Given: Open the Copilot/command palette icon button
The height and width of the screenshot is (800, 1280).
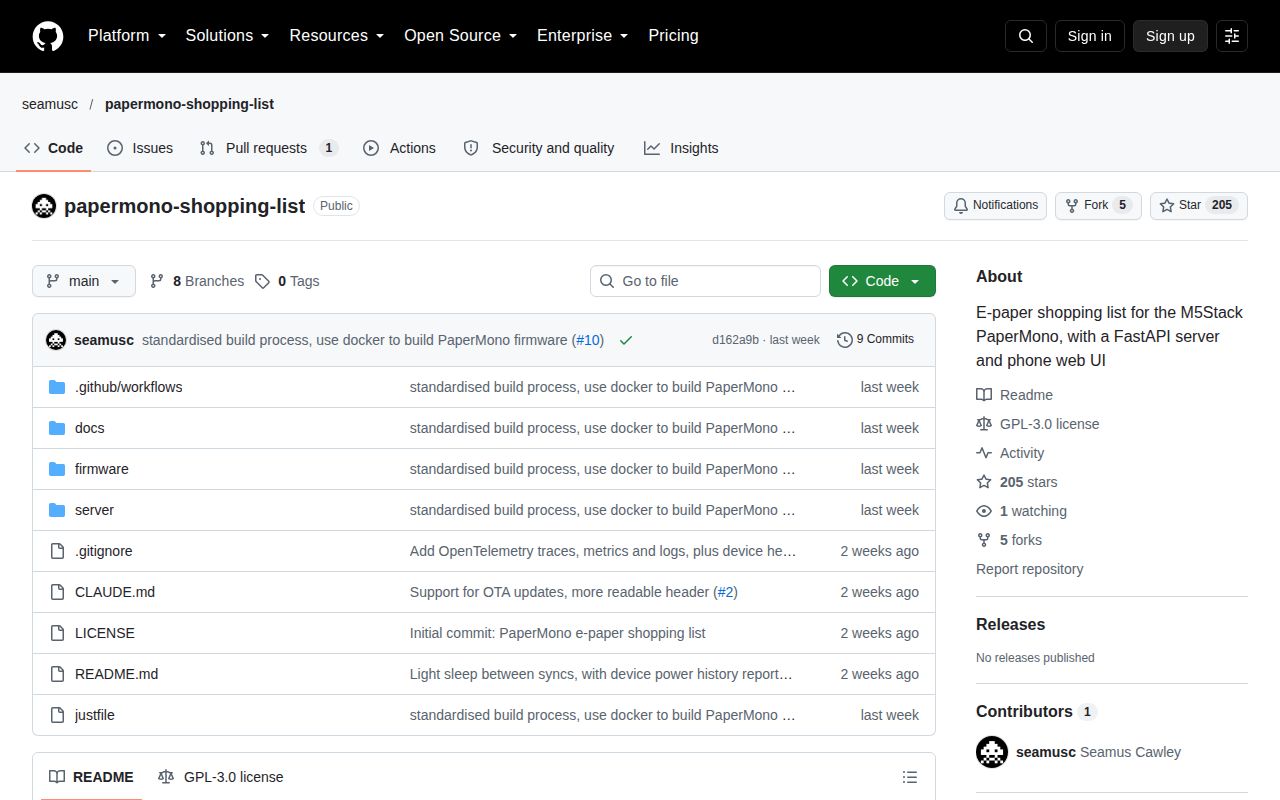Looking at the screenshot, I should click(x=1232, y=36).
